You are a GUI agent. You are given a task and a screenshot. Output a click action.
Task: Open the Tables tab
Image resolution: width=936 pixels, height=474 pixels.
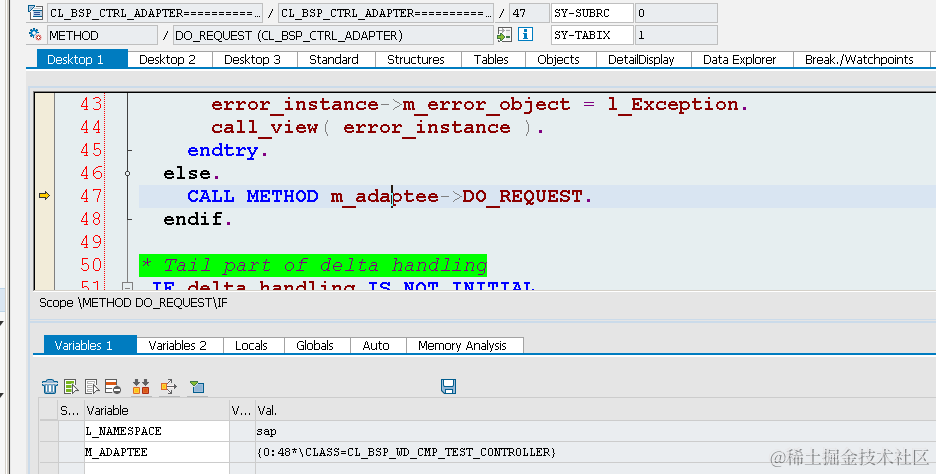pyautogui.click(x=491, y=59)
